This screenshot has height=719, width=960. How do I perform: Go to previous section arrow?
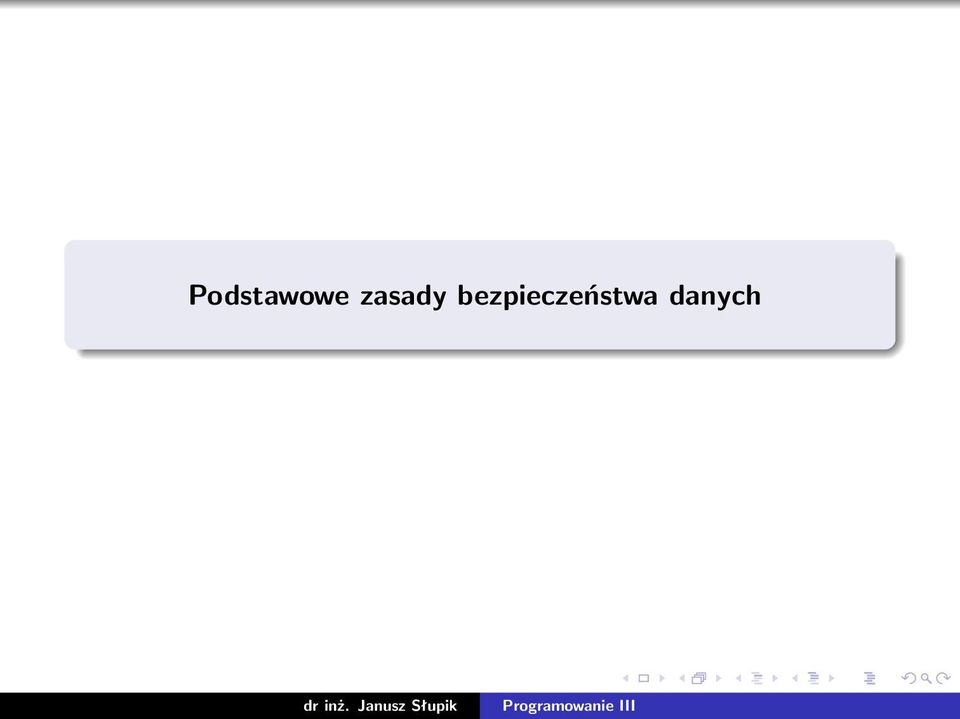coord(795,678)
